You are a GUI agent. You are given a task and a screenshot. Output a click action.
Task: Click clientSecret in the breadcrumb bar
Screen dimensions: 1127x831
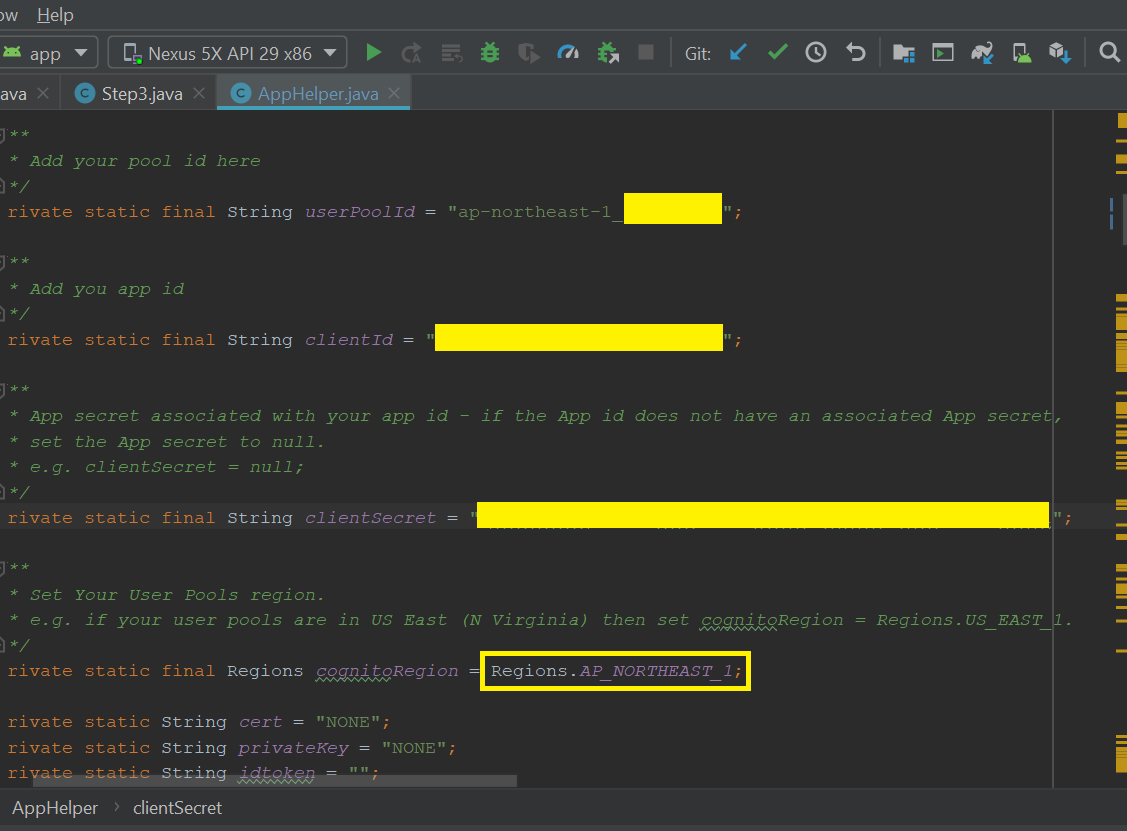tap(178, 808)
